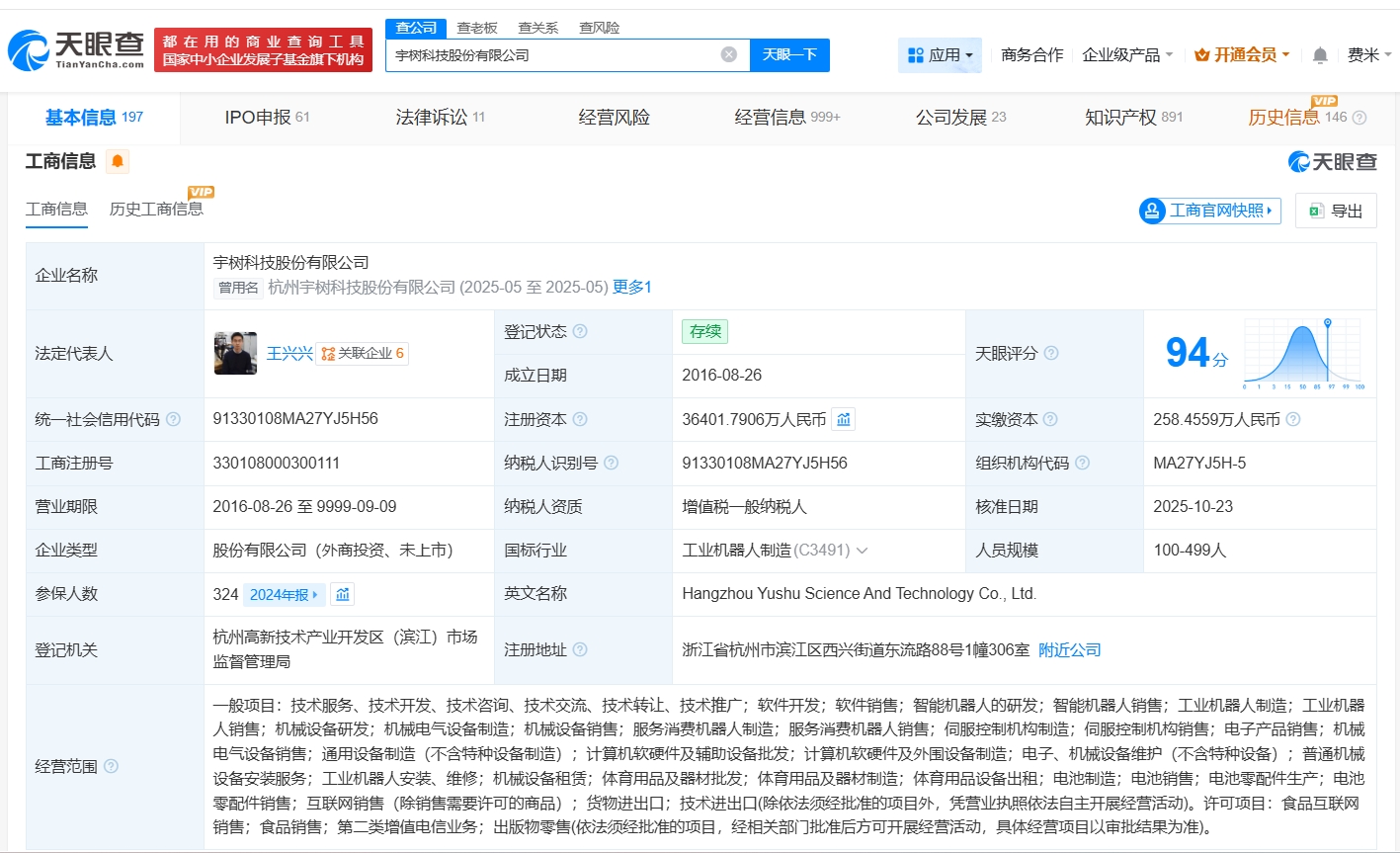Select the 工商信息 sub-tab
Screen dimensions: 1400x853
click(56, 209)
